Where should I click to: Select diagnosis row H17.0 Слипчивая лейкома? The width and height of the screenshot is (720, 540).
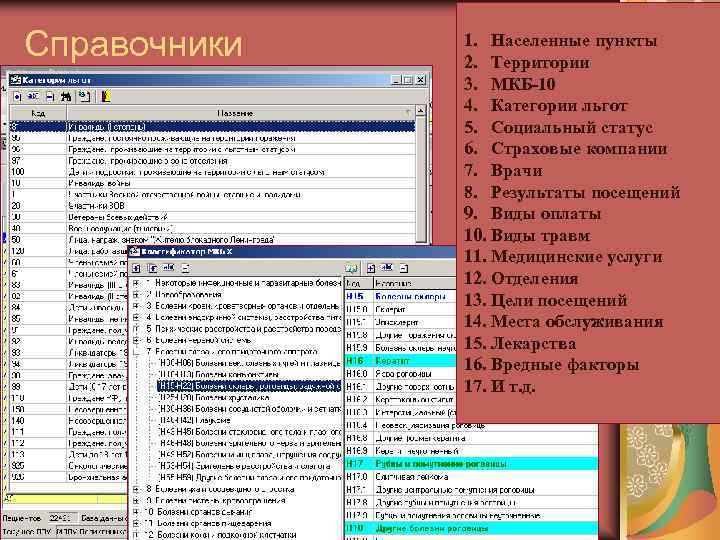[471, 477]
